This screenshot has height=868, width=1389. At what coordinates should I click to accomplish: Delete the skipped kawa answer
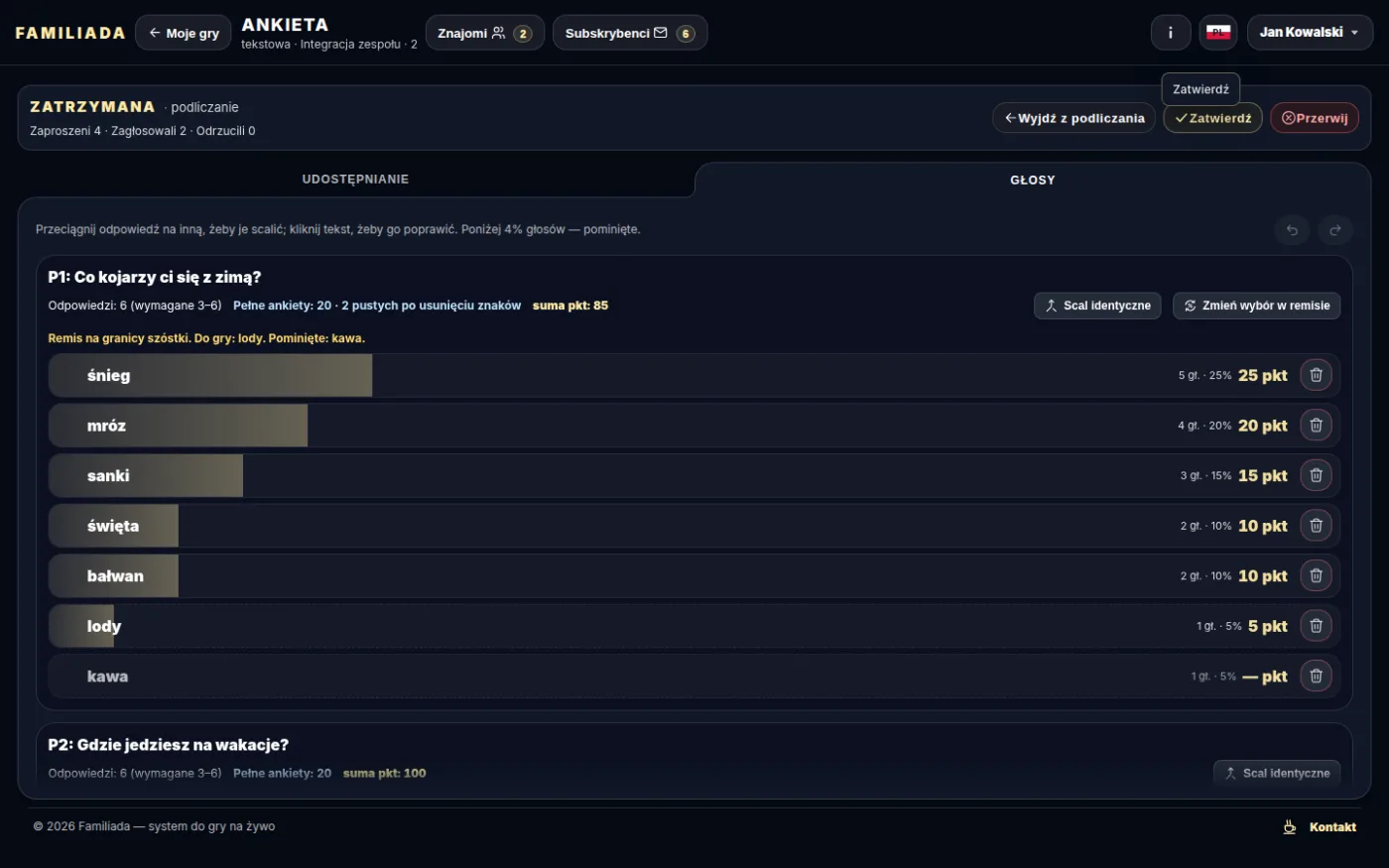click(x=1316, y=676)
